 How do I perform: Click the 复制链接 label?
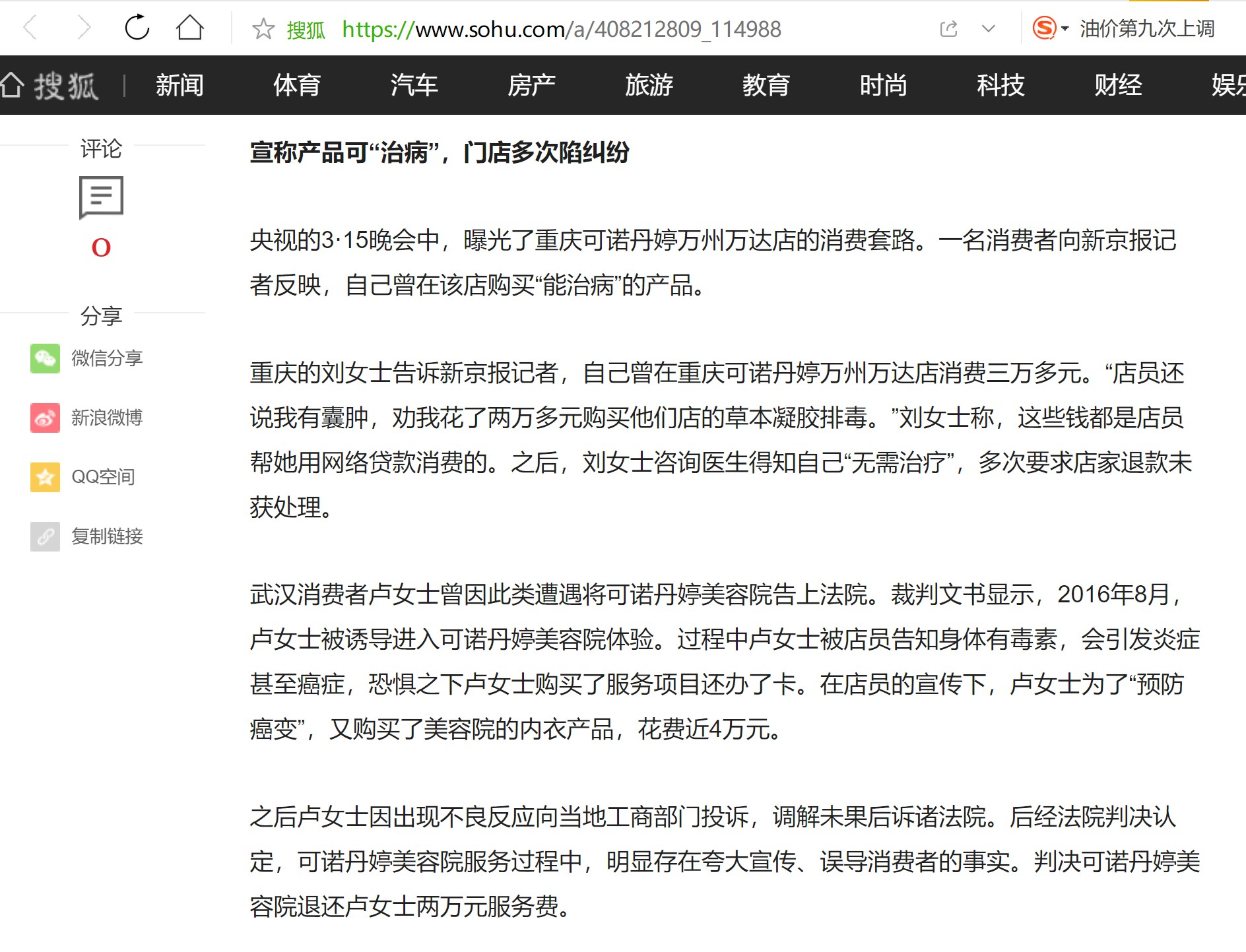107,536
